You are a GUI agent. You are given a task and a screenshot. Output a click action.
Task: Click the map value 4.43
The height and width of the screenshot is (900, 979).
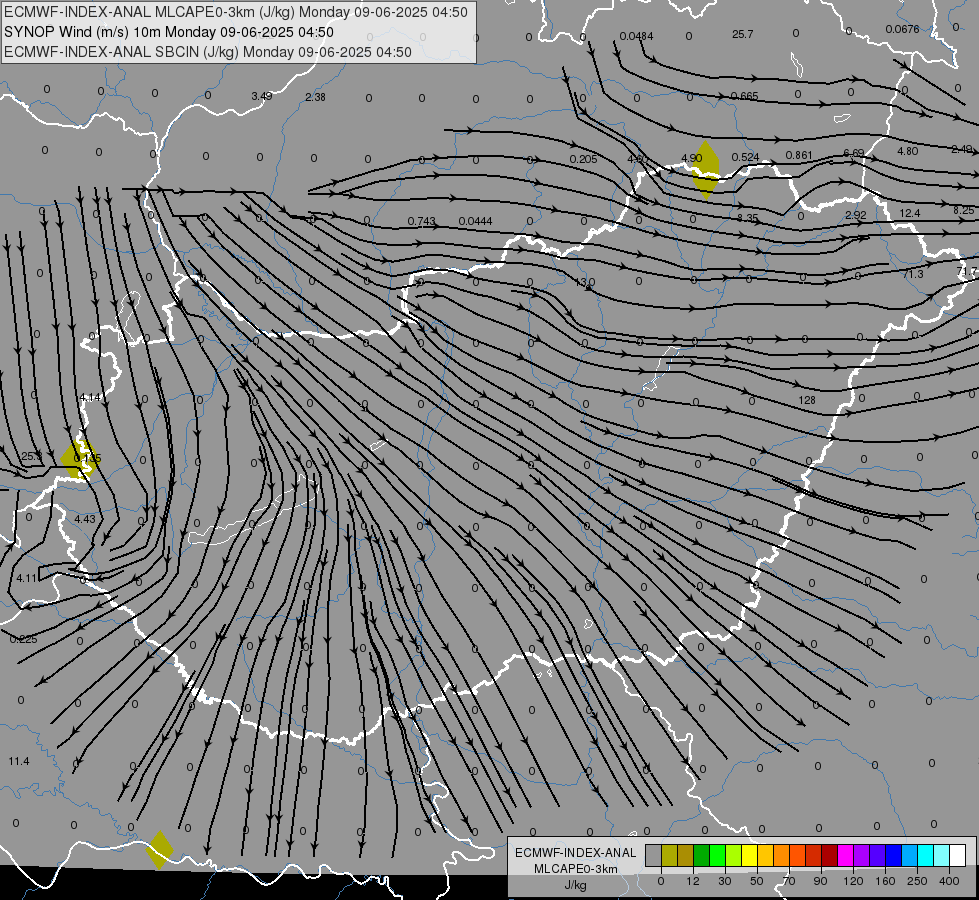[85, 519]
